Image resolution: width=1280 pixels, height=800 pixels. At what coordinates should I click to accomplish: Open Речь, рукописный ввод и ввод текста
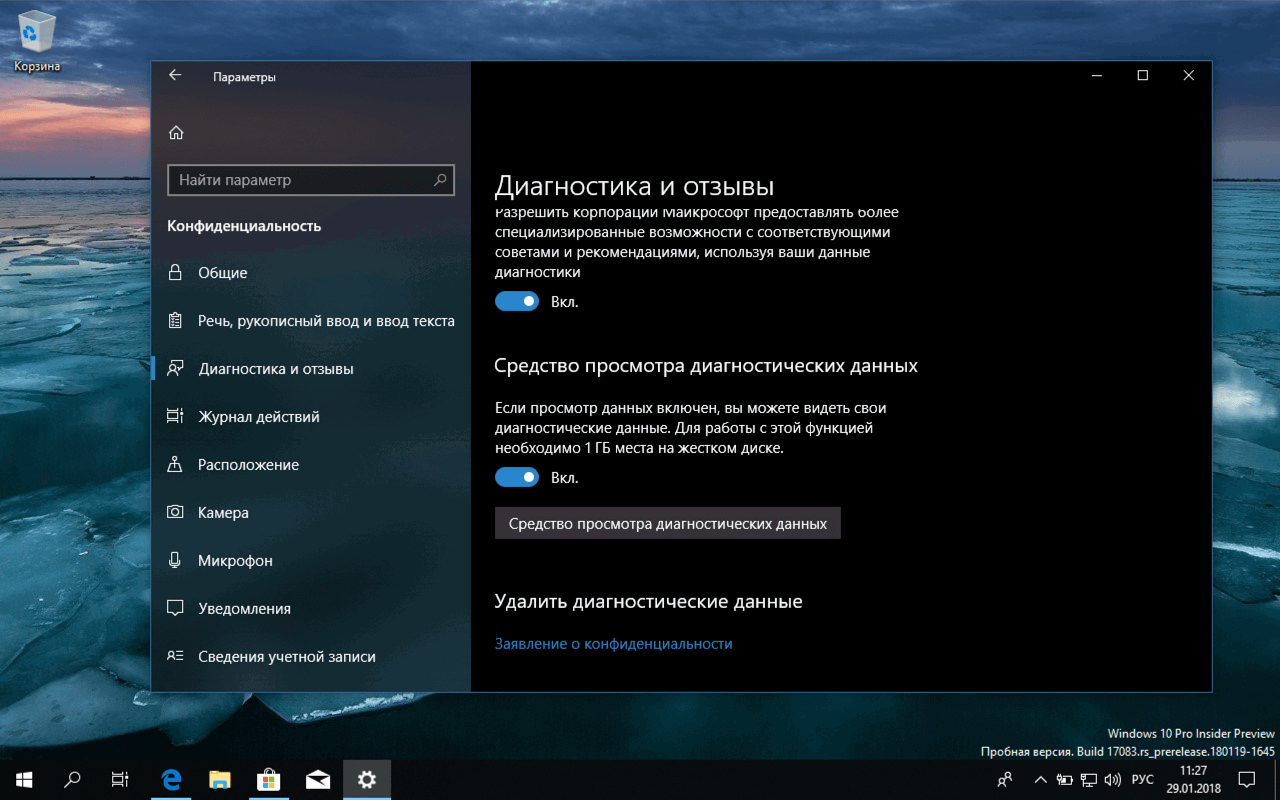(x=311, y=321)
